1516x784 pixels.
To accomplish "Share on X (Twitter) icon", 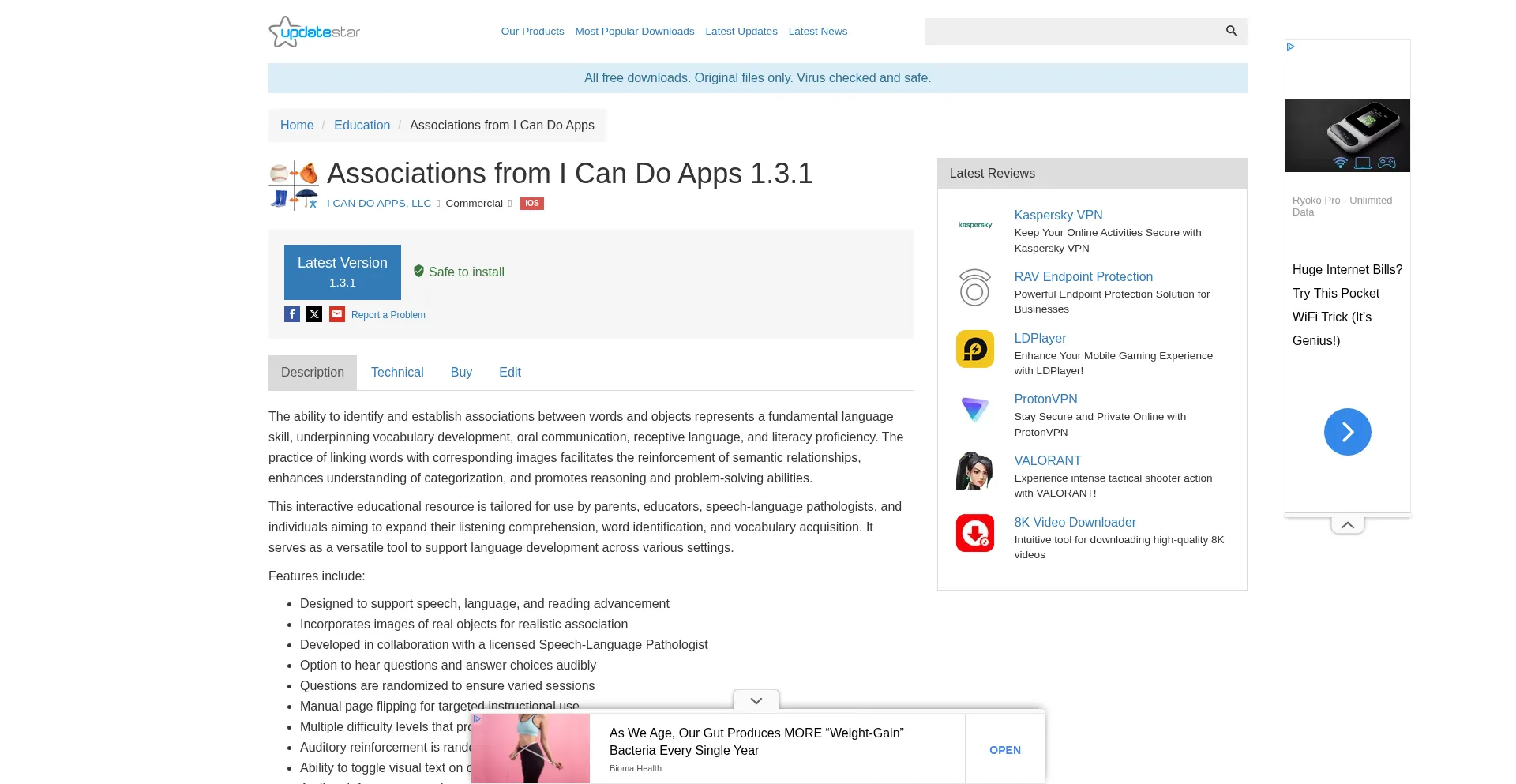I will pos(314,314).
